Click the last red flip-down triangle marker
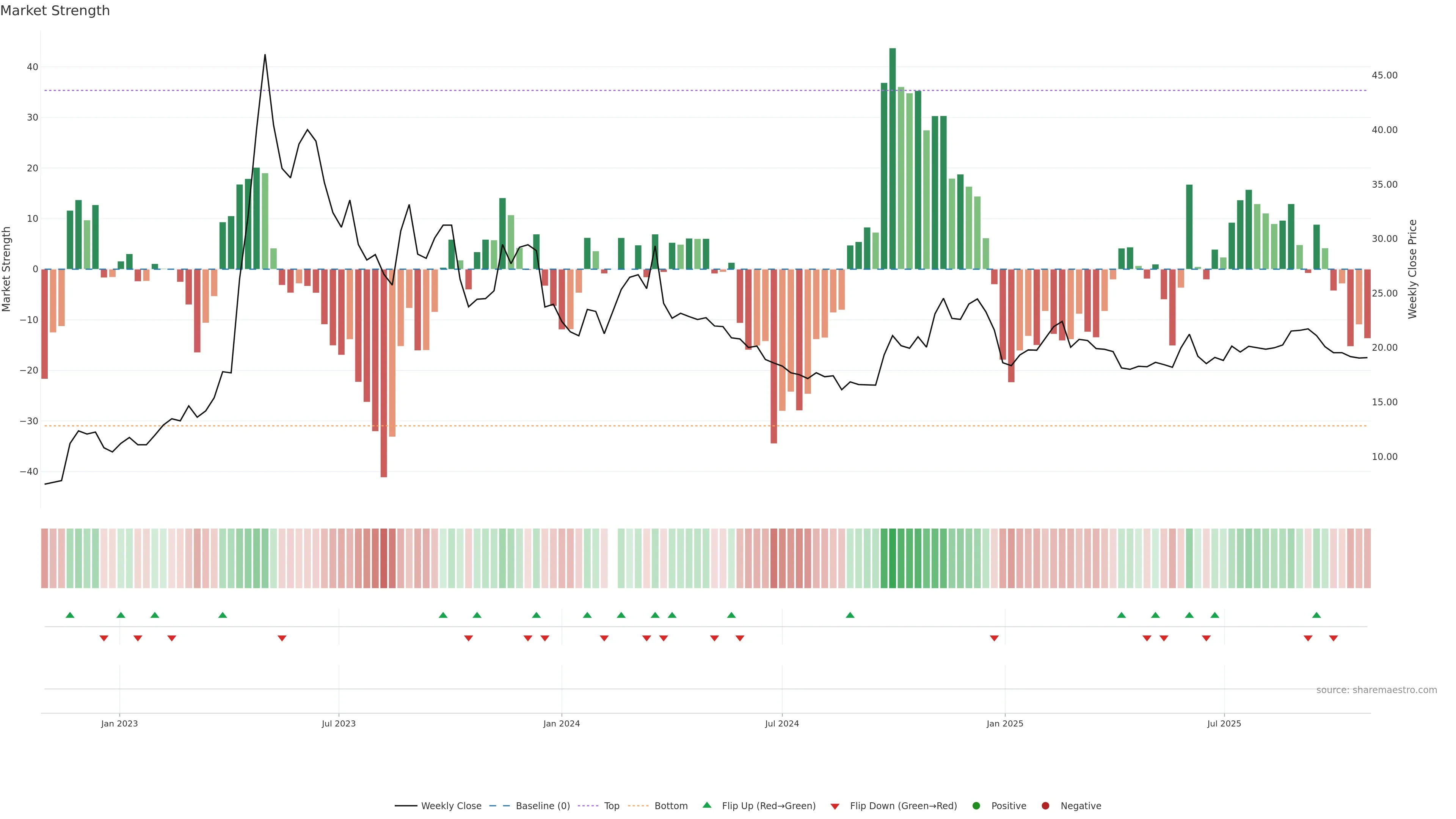This screenshot has height=819, width=1456. point(1334,638)
